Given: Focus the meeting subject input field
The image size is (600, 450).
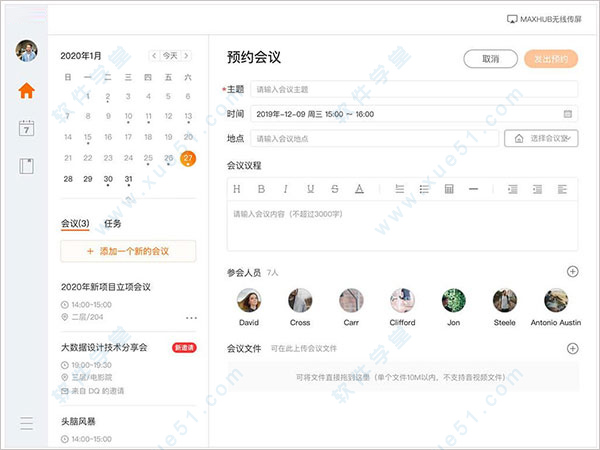Looking at the screenshot, I should (x=414, y=90).
